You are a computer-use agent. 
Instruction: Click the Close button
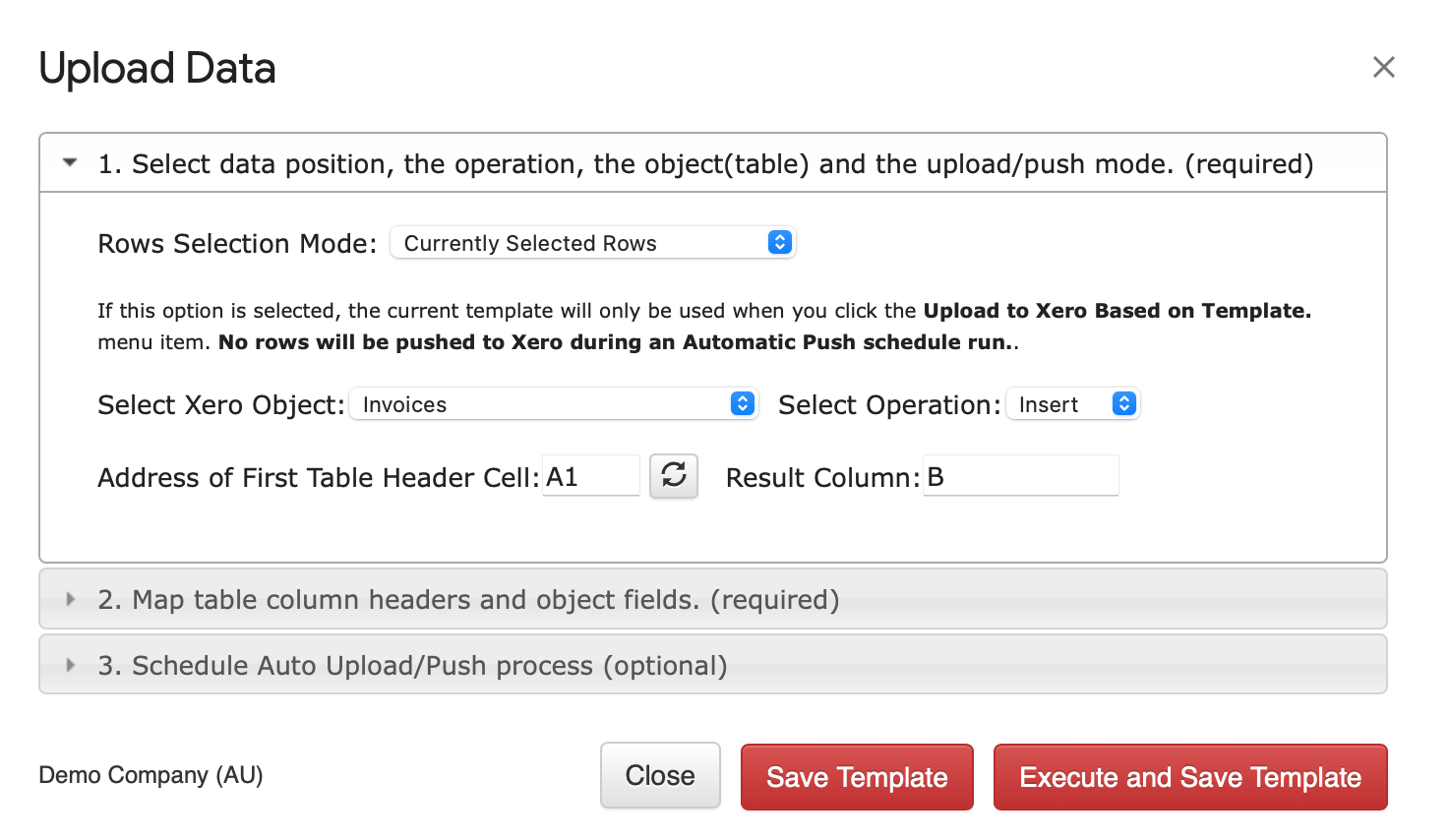point(660,776)
